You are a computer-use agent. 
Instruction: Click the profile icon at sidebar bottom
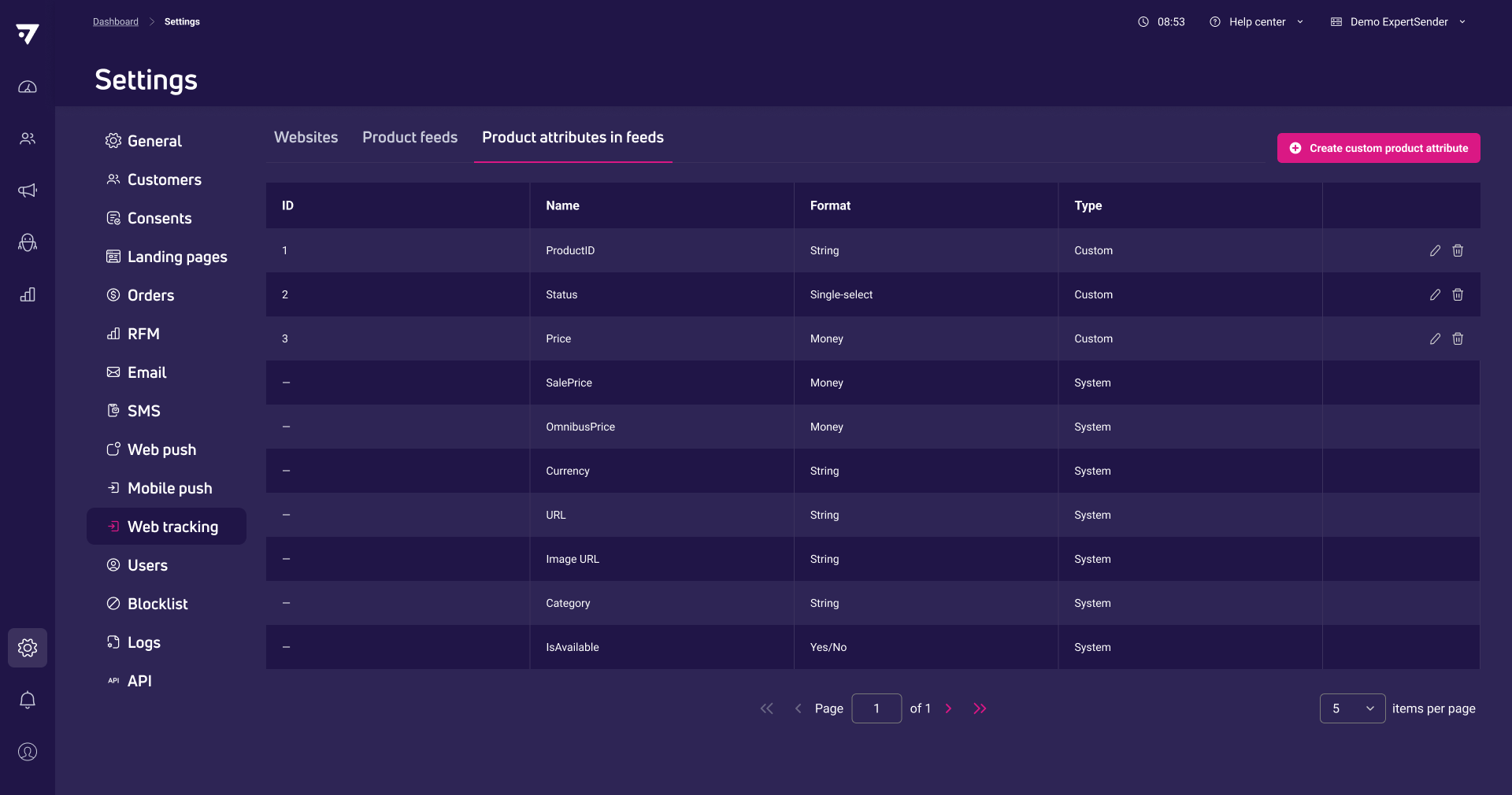click(x=28, y=752)
